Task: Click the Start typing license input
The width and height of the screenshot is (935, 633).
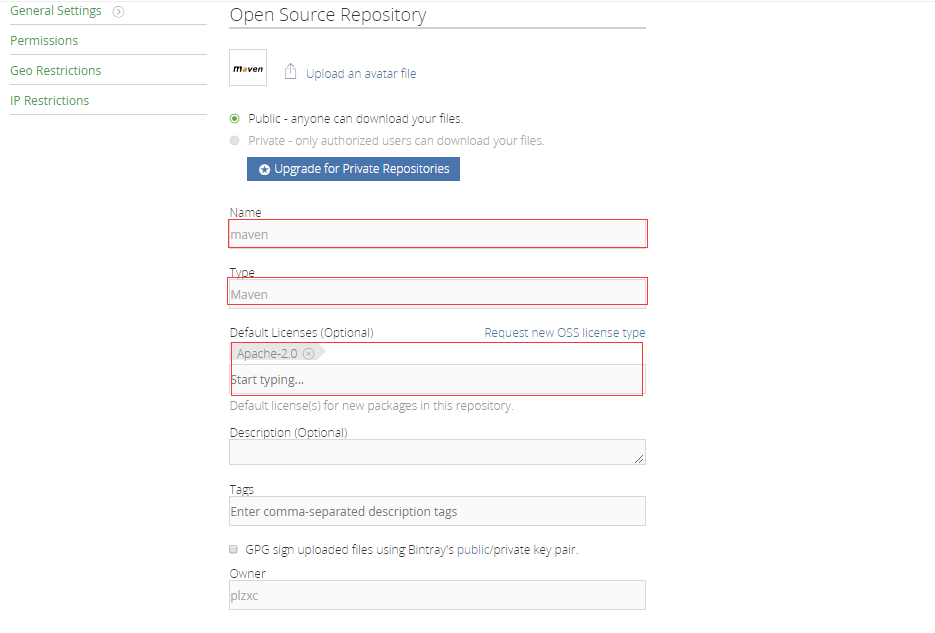Action: [x=437, y=380]
